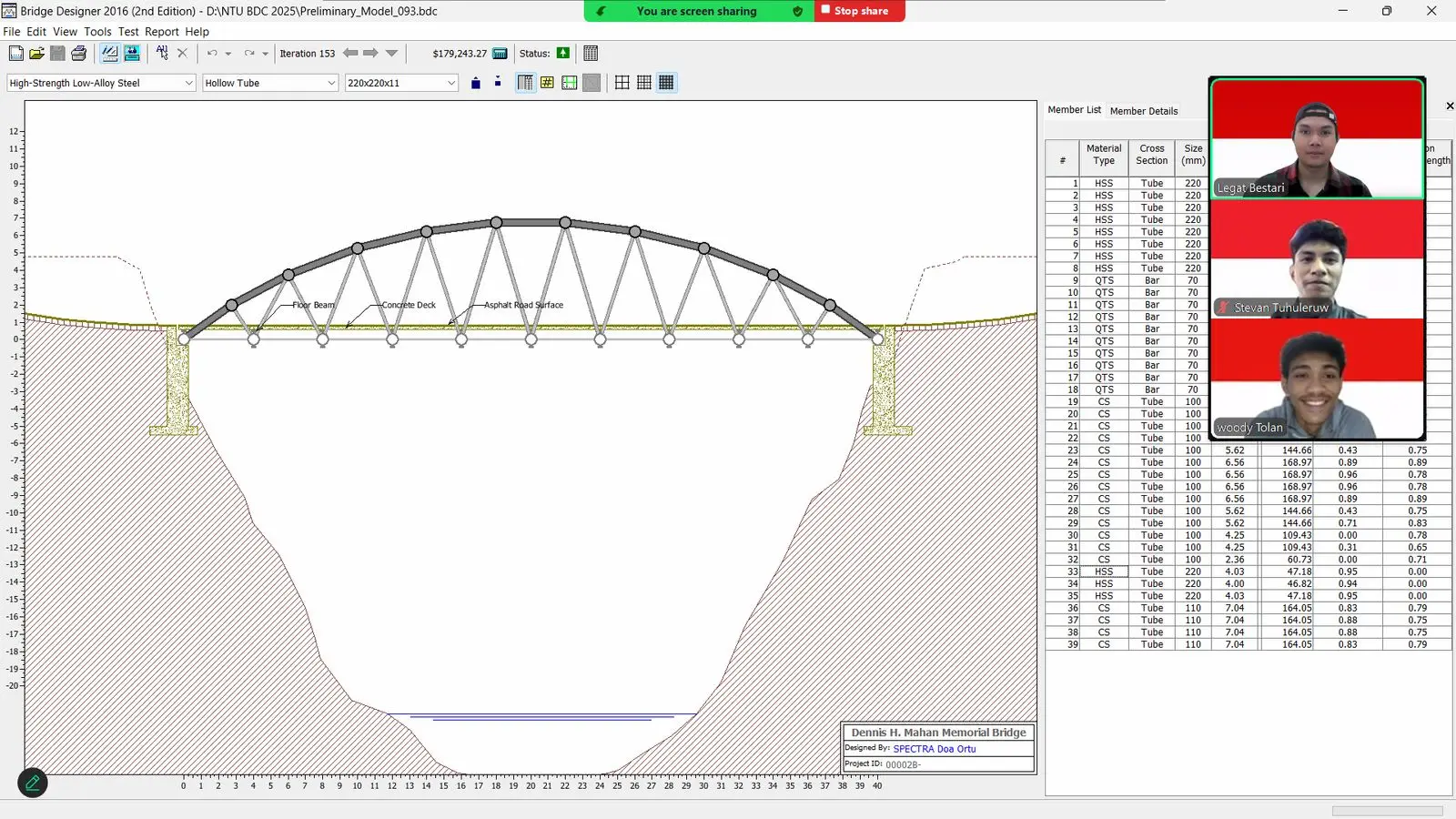
Task: Click the Open File folder icon
Action: click(x=36, y=54)
